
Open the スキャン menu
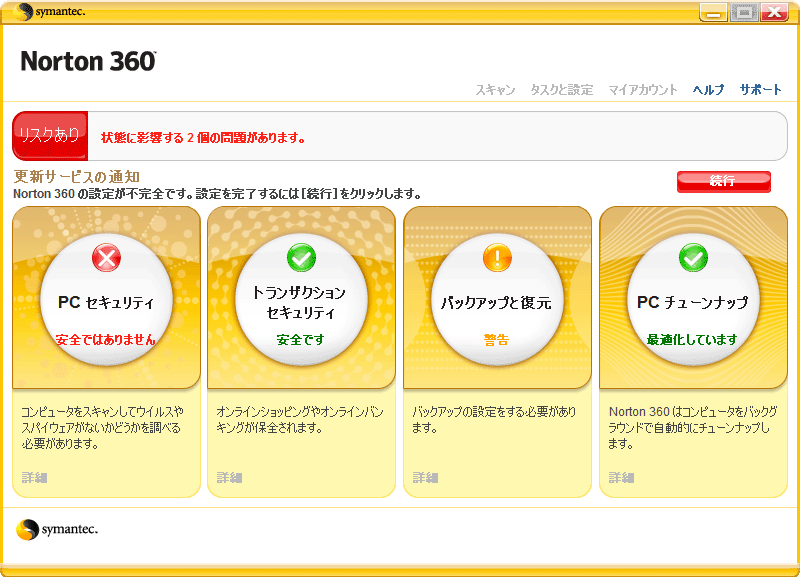point(495,90)
